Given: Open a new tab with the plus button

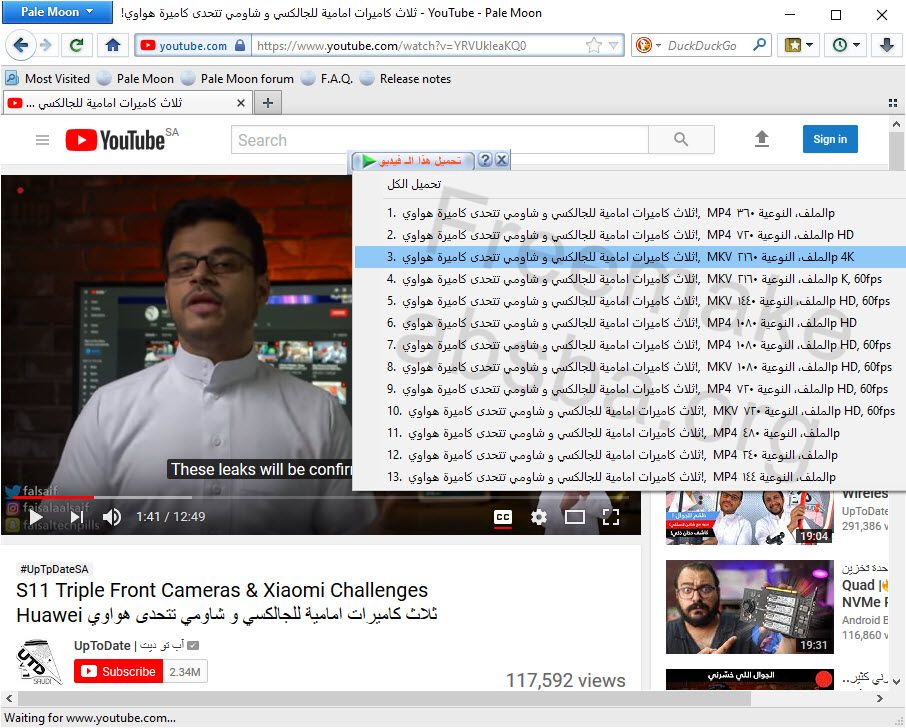Looking at the screenshot, I should (x=268, y=103).
